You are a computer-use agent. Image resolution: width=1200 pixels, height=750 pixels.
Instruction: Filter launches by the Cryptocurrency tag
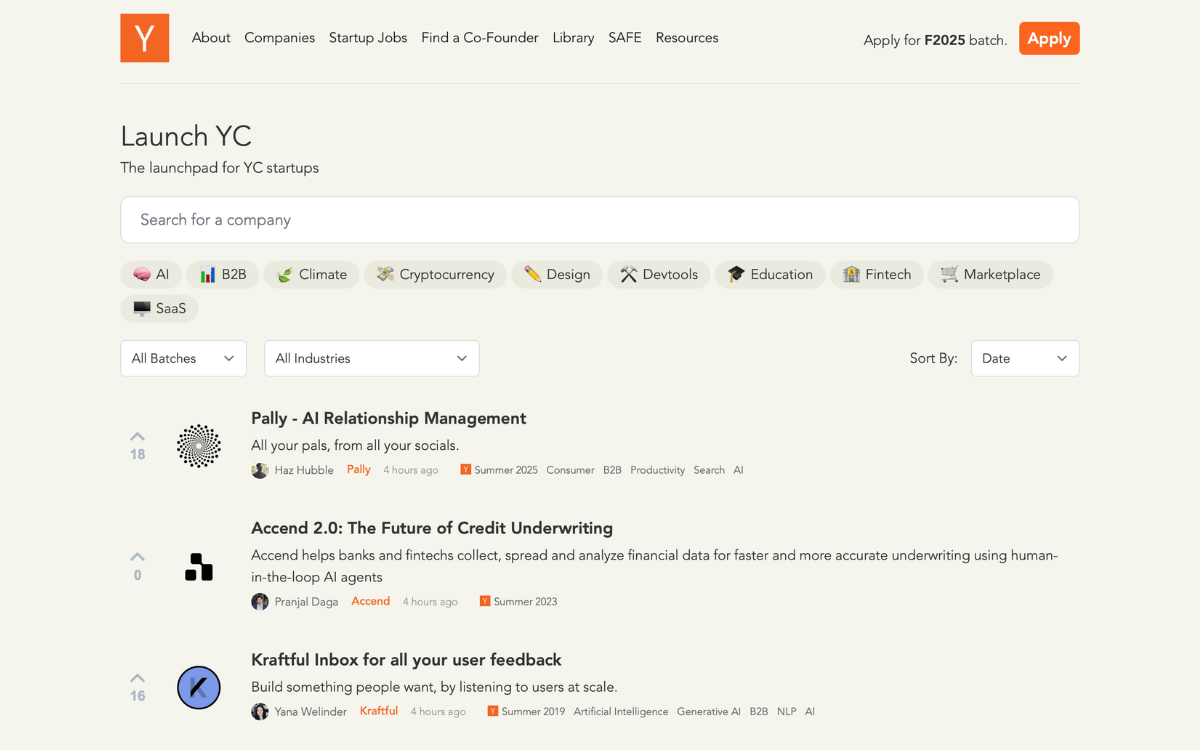pyautogui.click(x=435, y=275)
